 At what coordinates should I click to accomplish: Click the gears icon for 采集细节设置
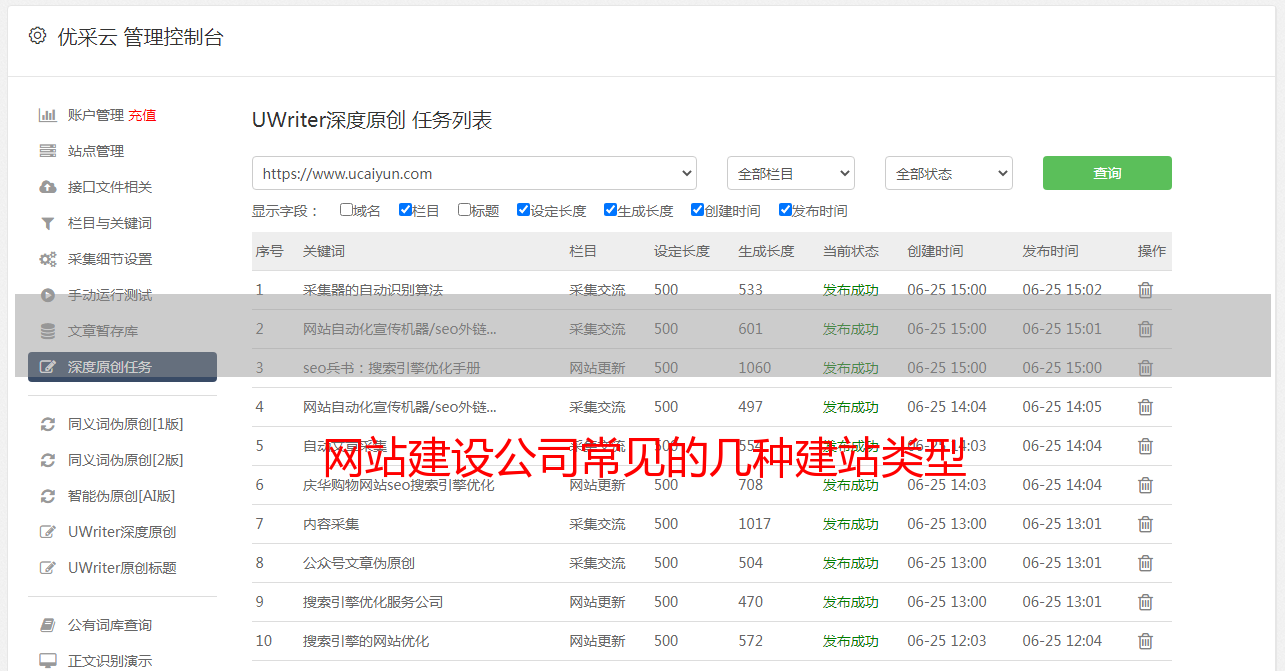click(47, 259)
